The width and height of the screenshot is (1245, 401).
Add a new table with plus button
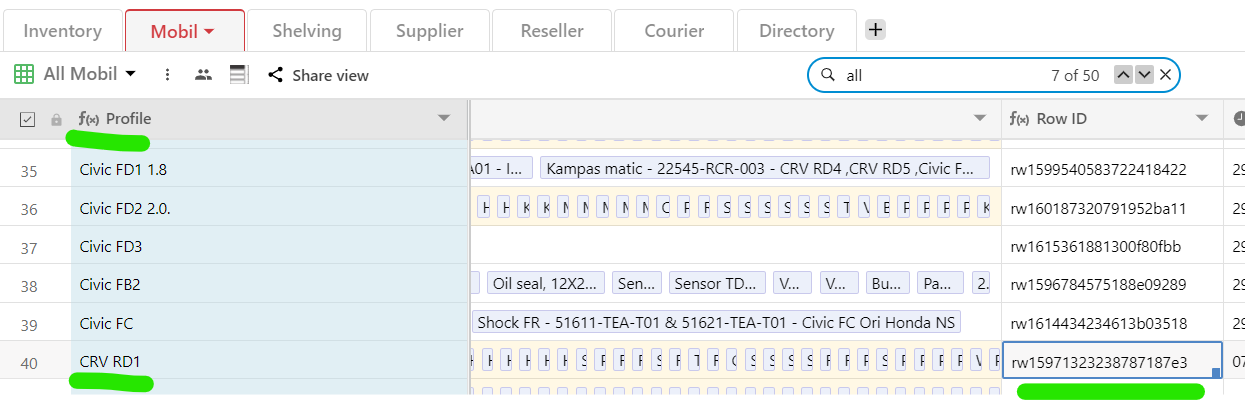(875, 30)
